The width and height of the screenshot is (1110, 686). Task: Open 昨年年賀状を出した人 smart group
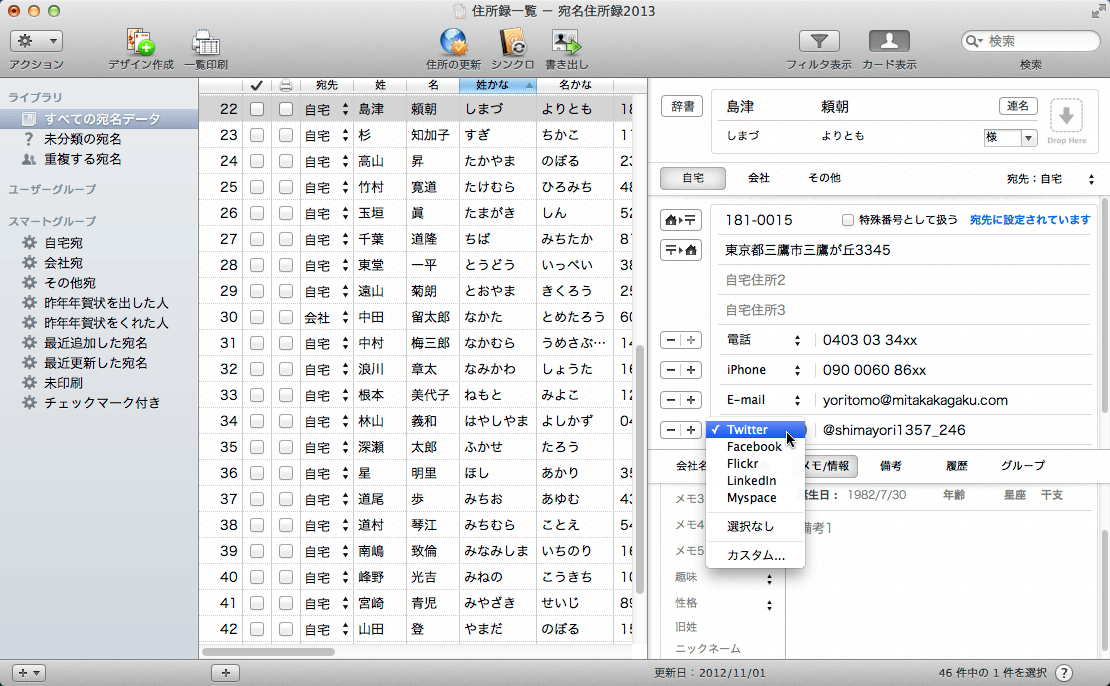(106, 303)
